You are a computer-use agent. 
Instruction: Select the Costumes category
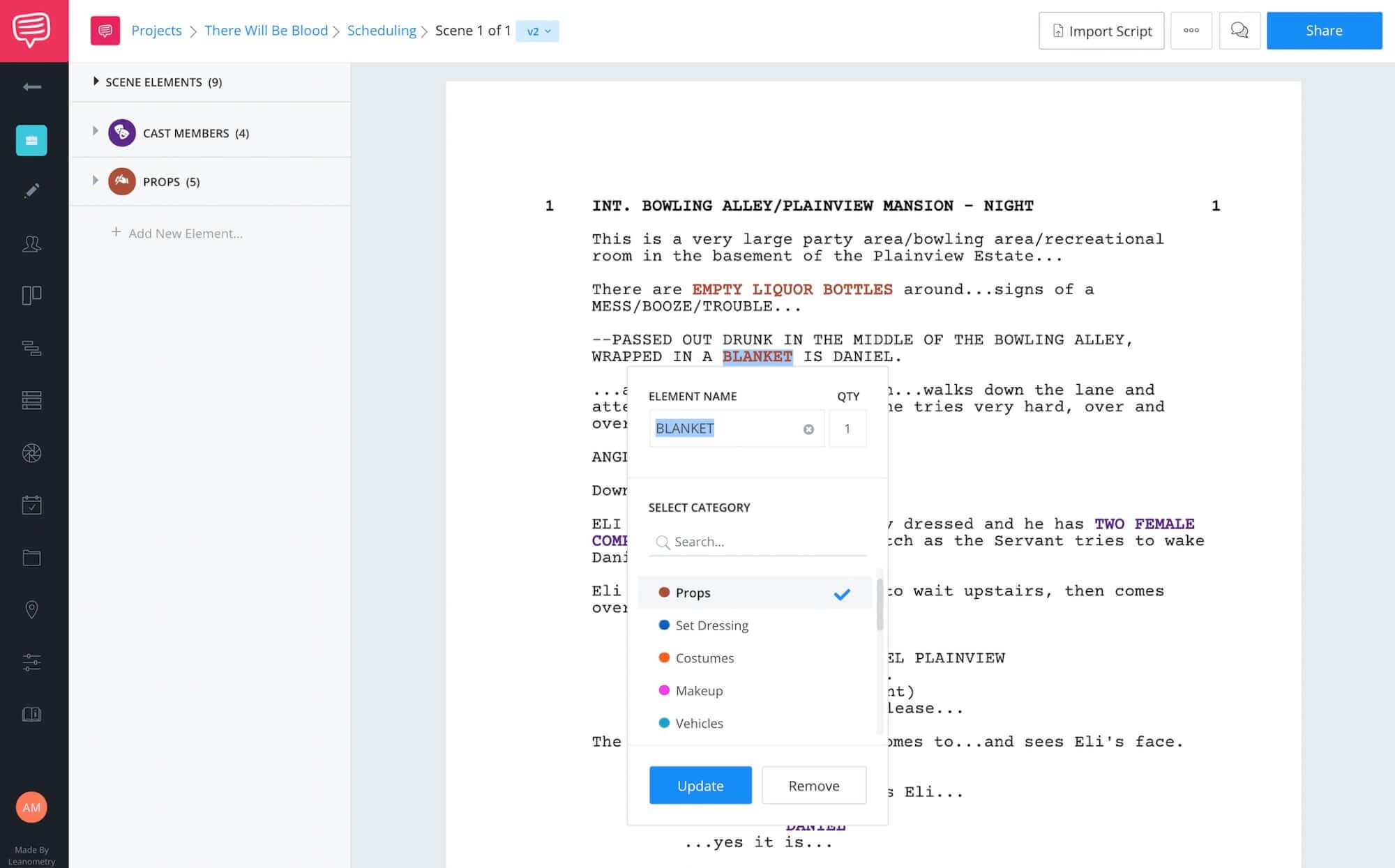(x=755, y=658)
